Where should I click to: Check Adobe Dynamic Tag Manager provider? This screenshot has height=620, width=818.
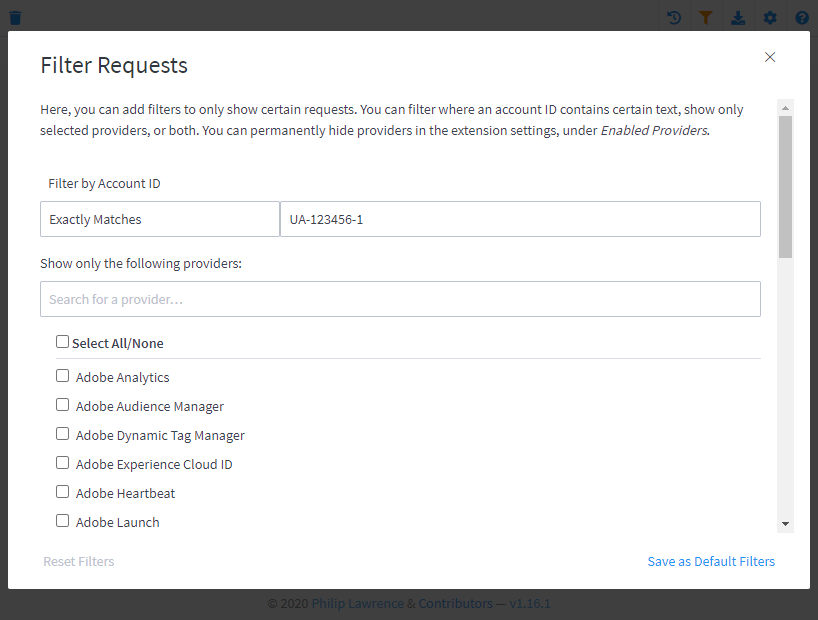[63, 434]
